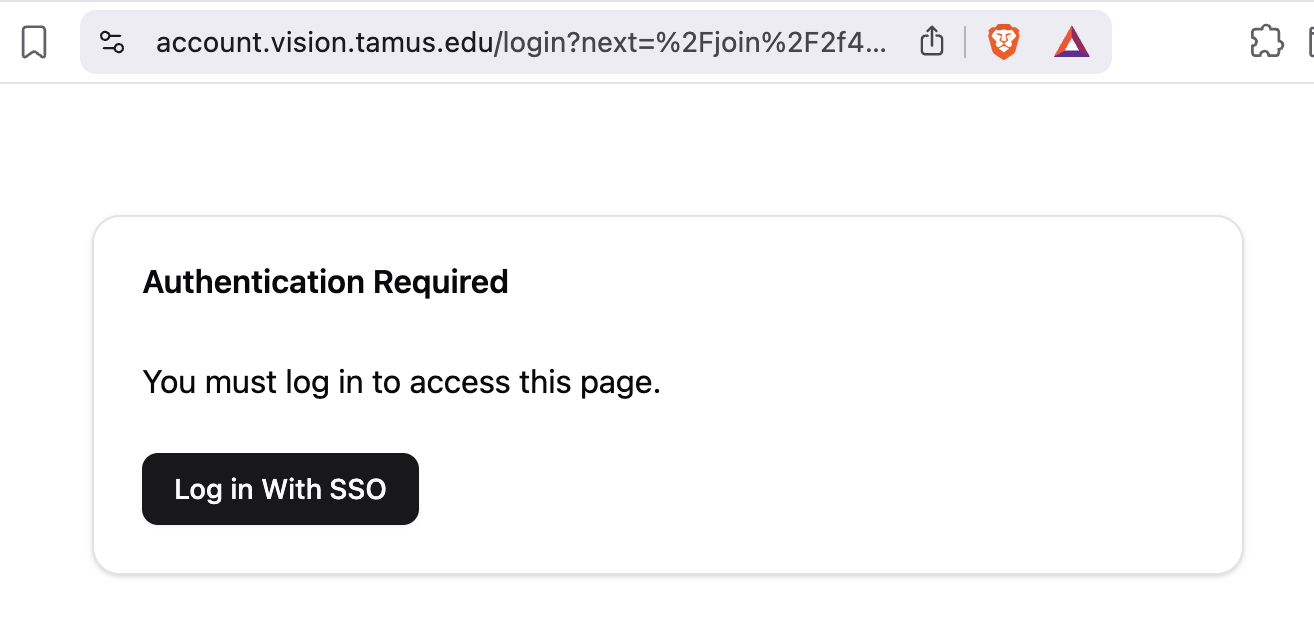Open site permission controls icon in address bar

click(112, 42)
